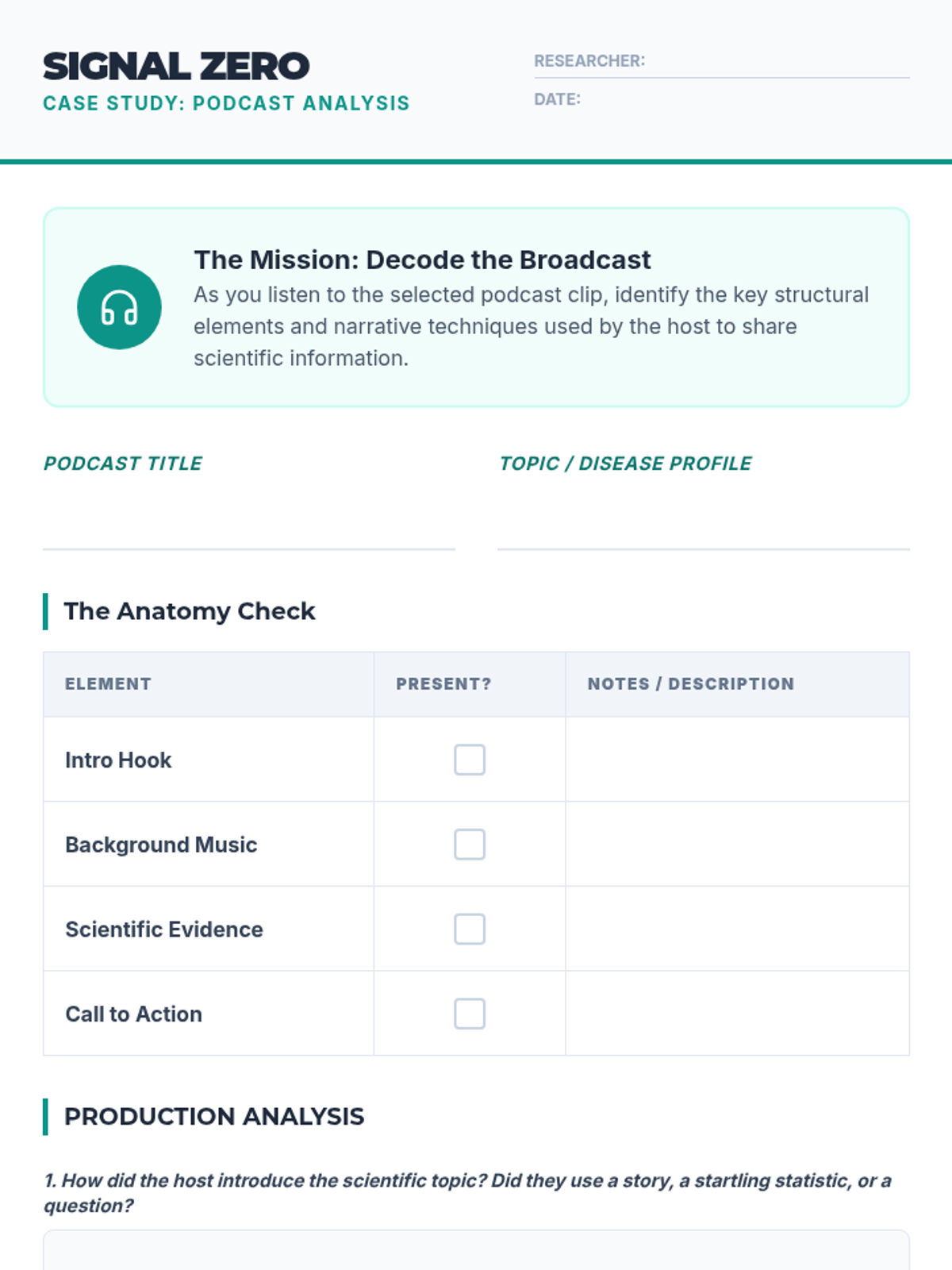This screenshot has width=952, height=1270.
Task: Click the headphones icon in mission box
Action: 119,307
